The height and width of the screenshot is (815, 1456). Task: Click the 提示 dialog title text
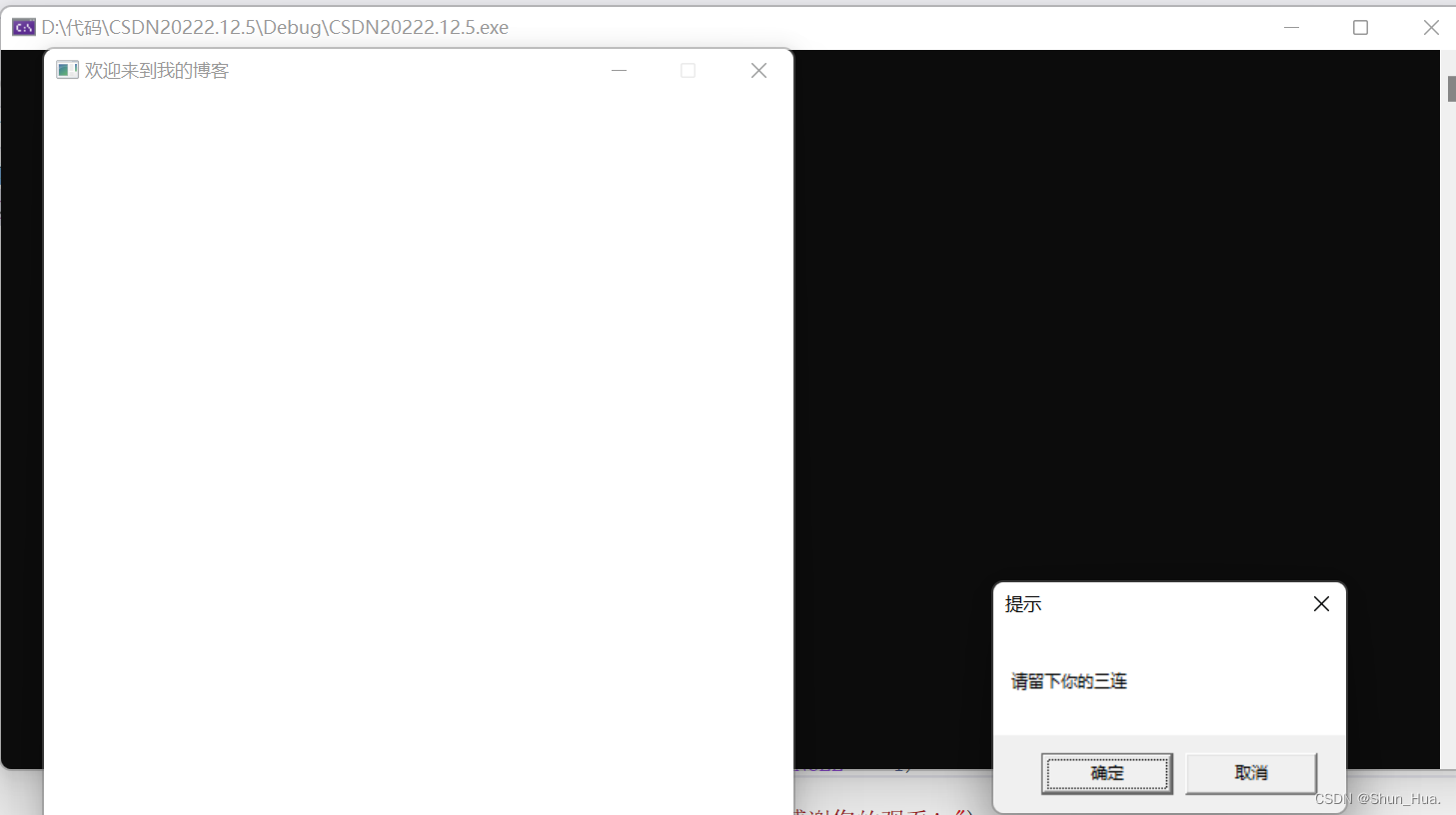click(x=1023, y=604)
